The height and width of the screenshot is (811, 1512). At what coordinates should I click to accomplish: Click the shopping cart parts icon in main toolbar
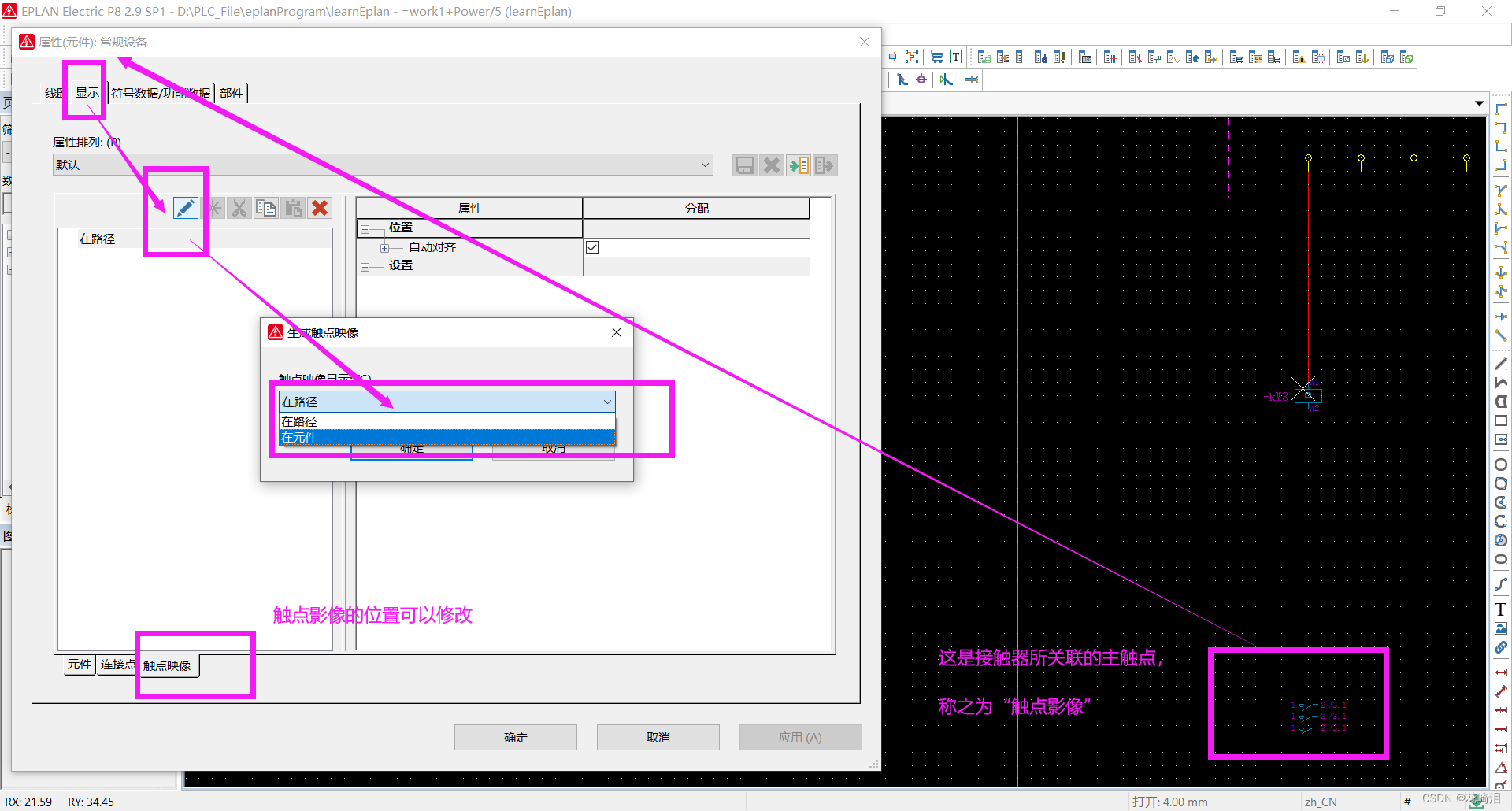click(937, 57)
